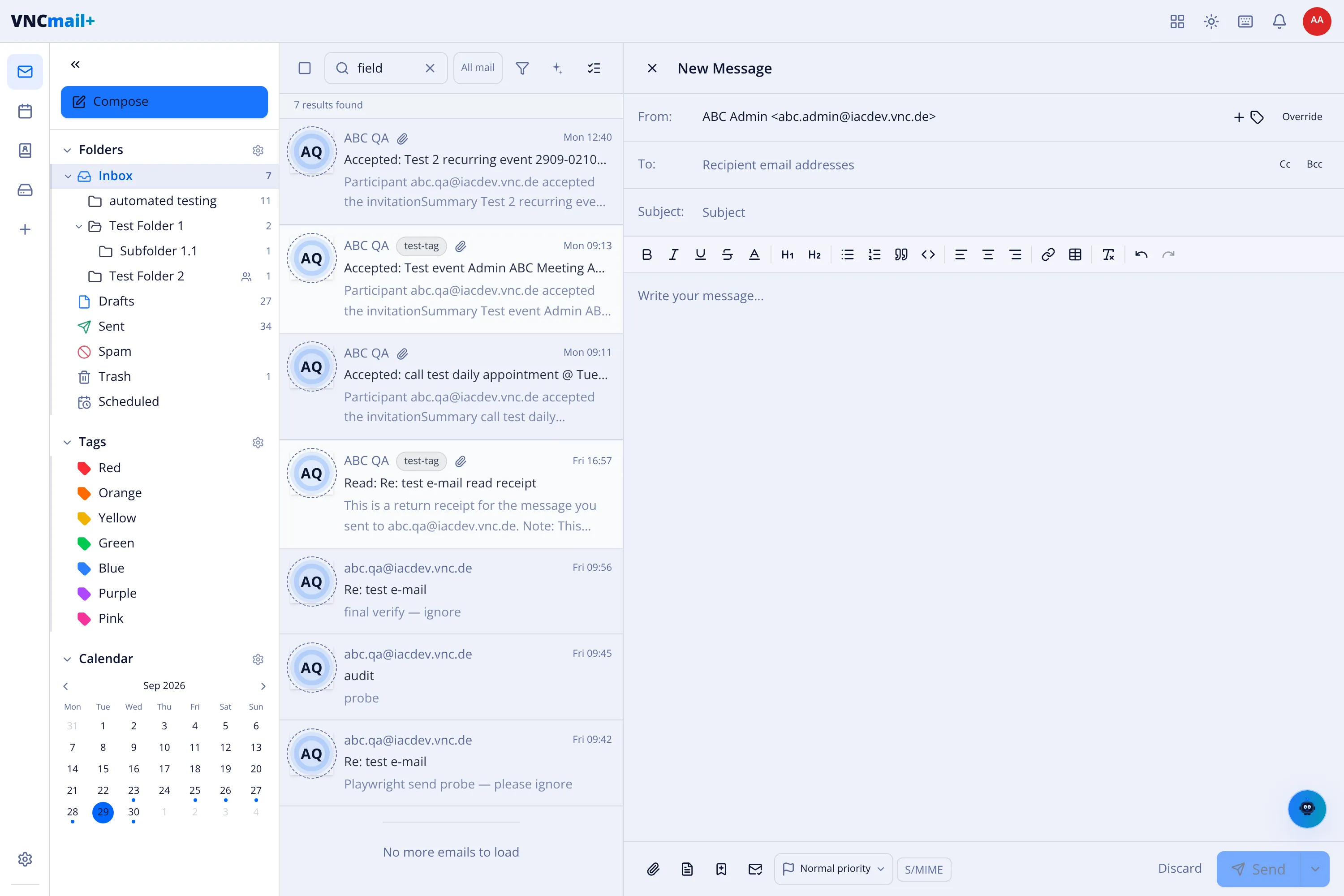Collapse the Tags section

point(68,442)
